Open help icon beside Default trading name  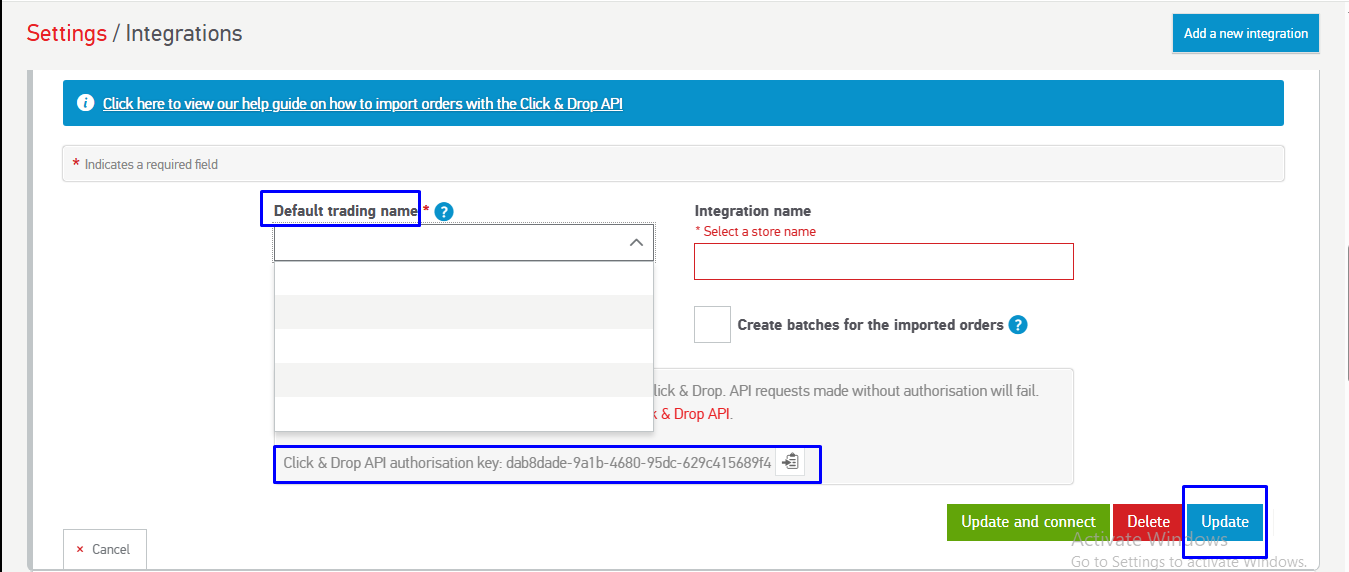(445, 212)
